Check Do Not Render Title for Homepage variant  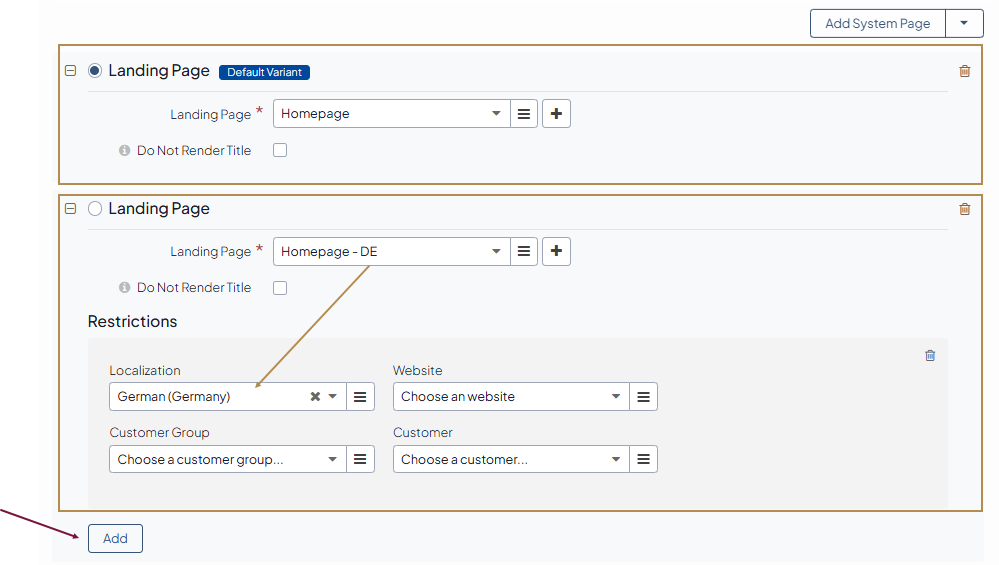coord(280,150)
